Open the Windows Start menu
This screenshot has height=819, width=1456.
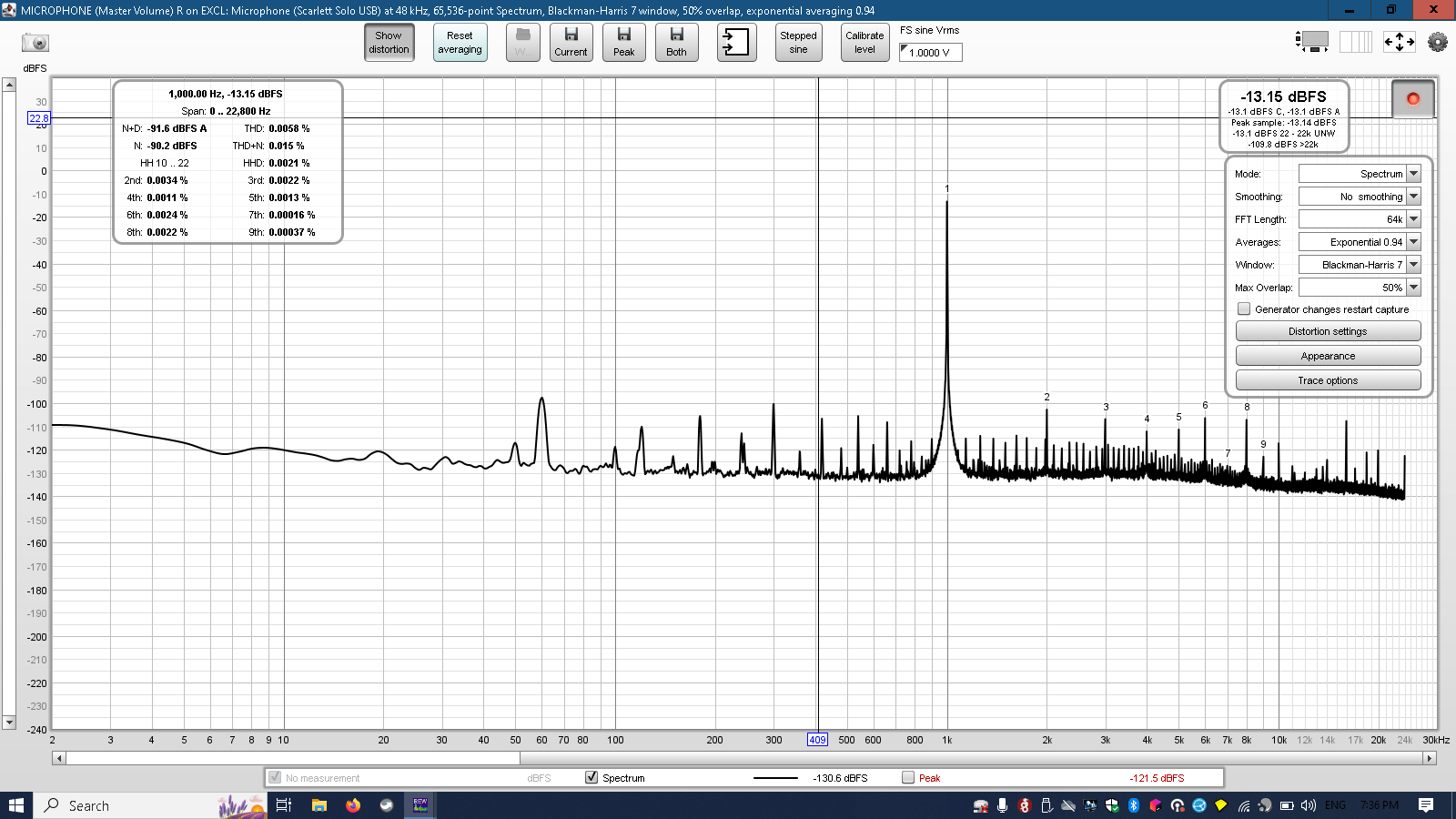[16, 805]
